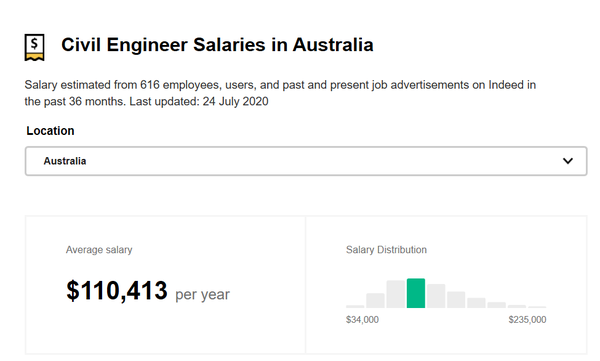Click the first small bar above $34,000
The image size is (600, 361).
tap(355, 306)
